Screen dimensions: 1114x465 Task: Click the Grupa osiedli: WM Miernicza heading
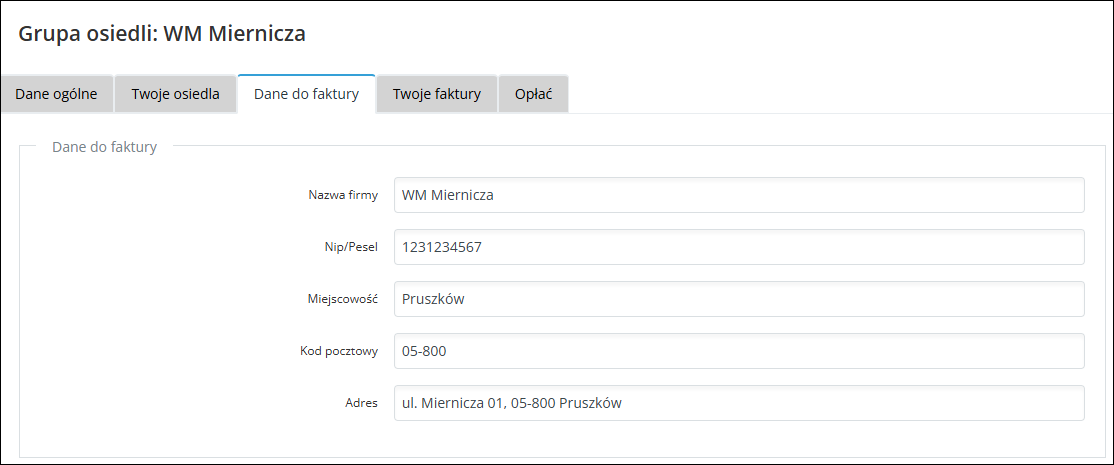click(162, 34)
